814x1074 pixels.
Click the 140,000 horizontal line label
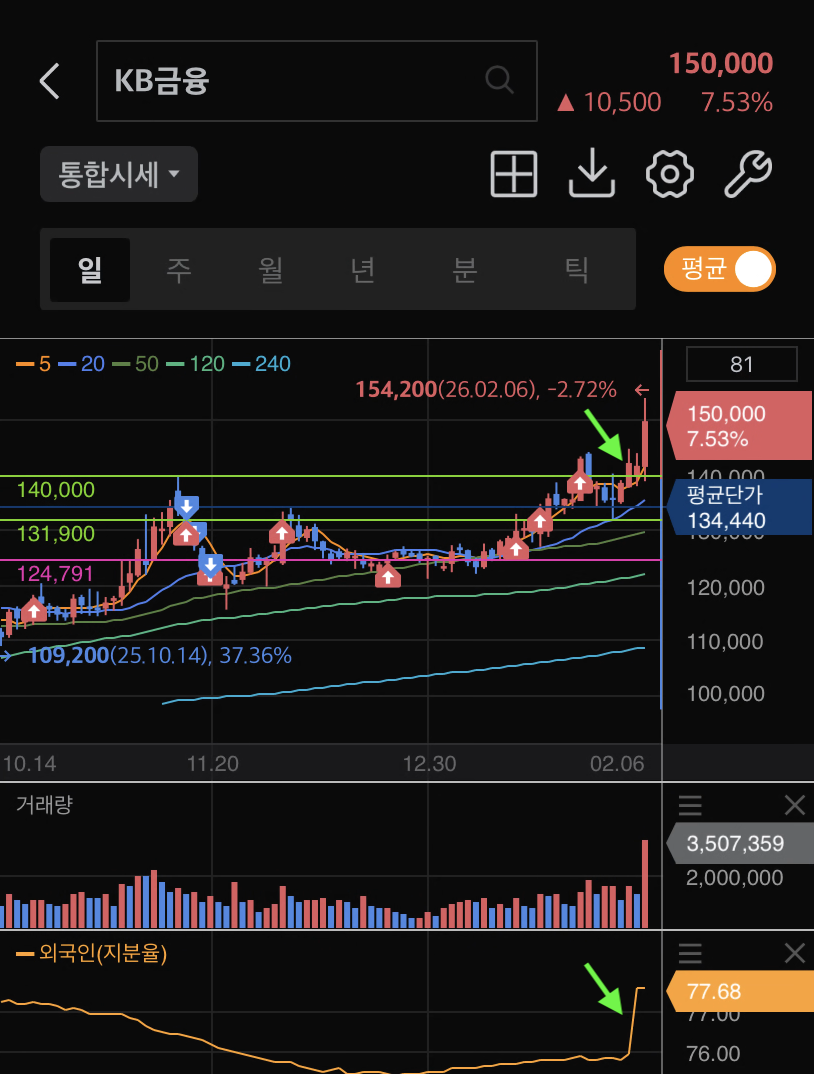coord(56,490)
